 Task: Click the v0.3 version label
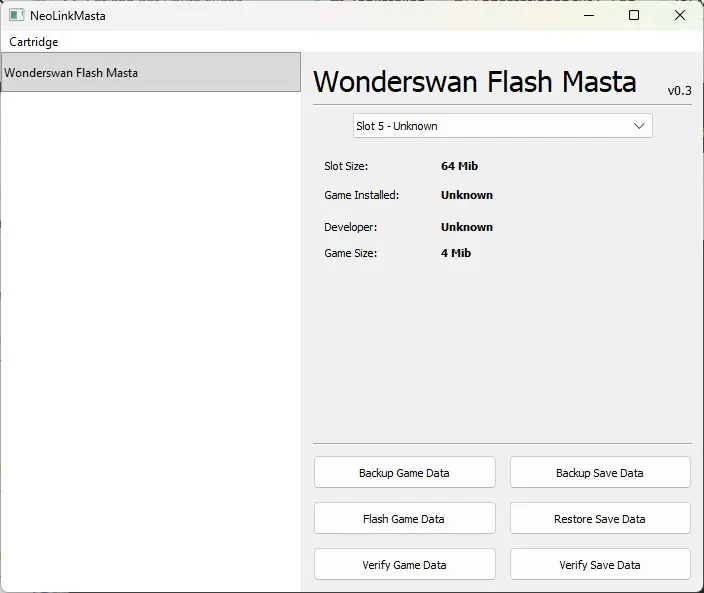(x=680, y=91)
